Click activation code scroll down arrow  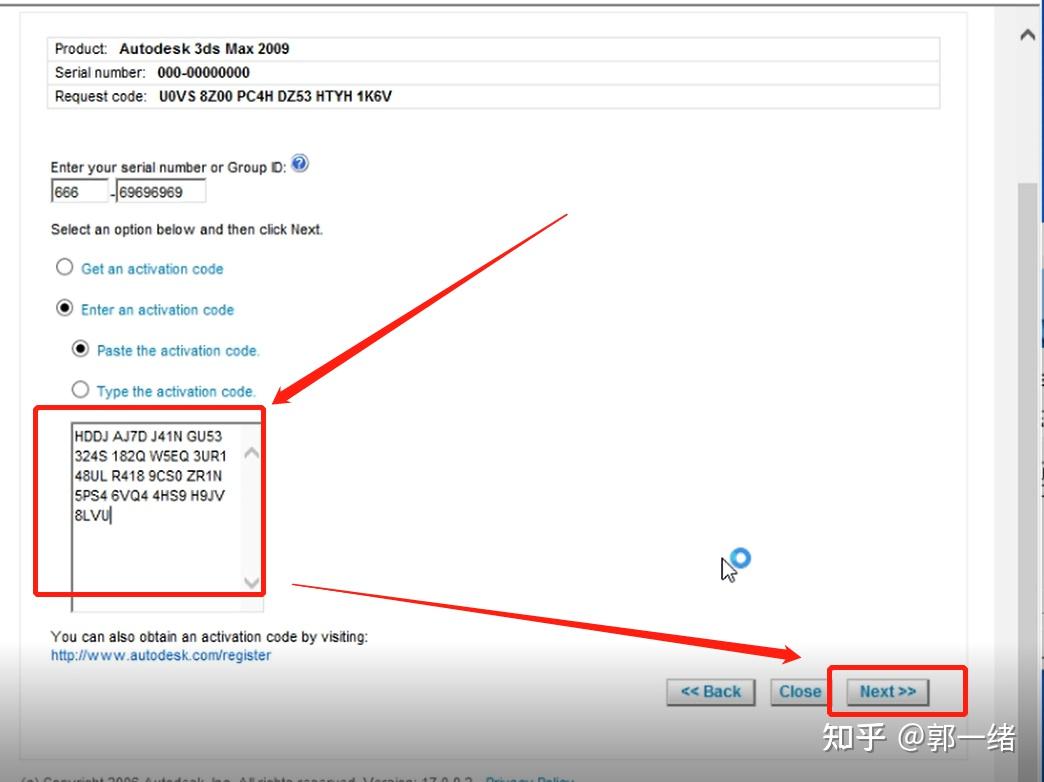(252, 583)
